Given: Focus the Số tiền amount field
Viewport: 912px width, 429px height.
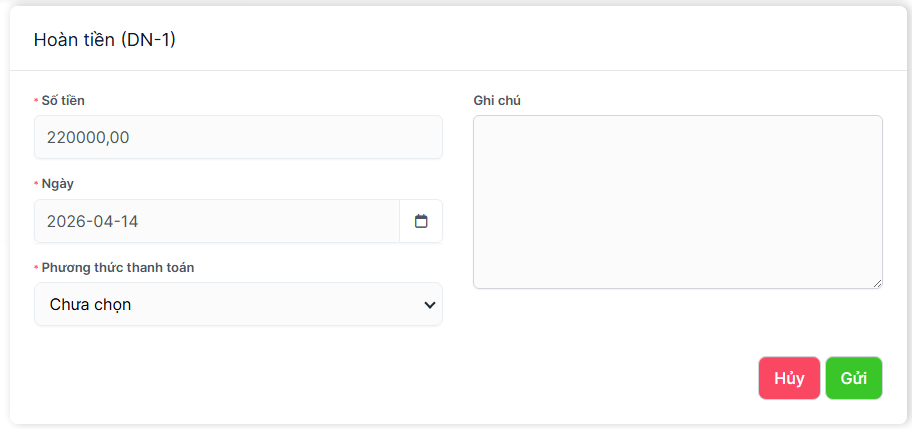Looking at the screenshot, I should coord(238,137).
